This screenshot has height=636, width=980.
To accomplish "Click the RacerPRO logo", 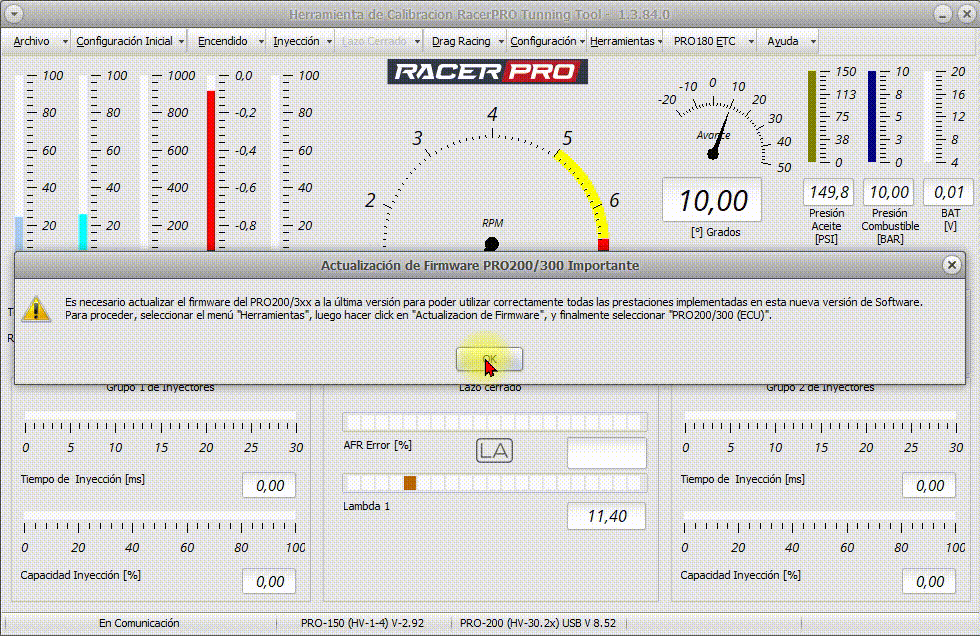I will pos(488,71).
